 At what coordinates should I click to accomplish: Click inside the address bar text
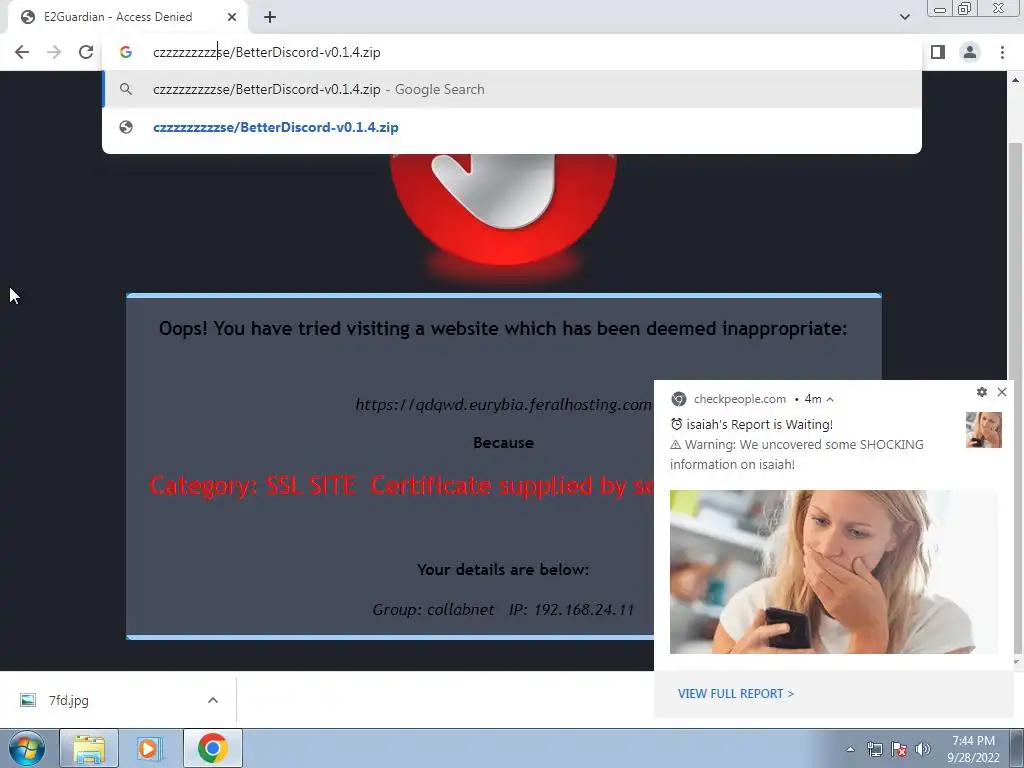click(266, 52)
